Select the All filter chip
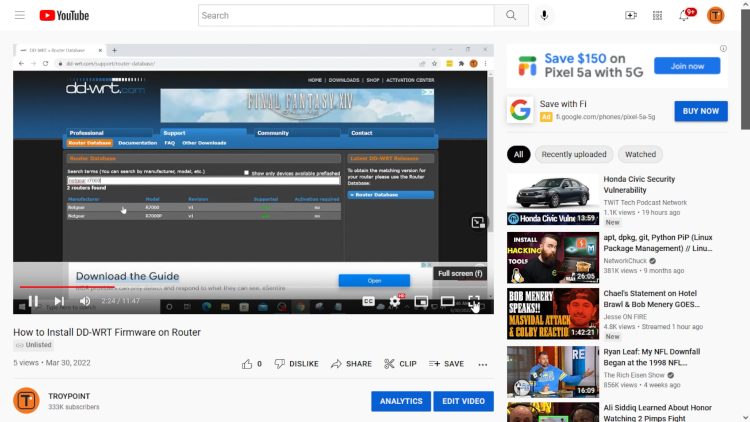Viewport: 750px width, 422px height. click(518, 154)
